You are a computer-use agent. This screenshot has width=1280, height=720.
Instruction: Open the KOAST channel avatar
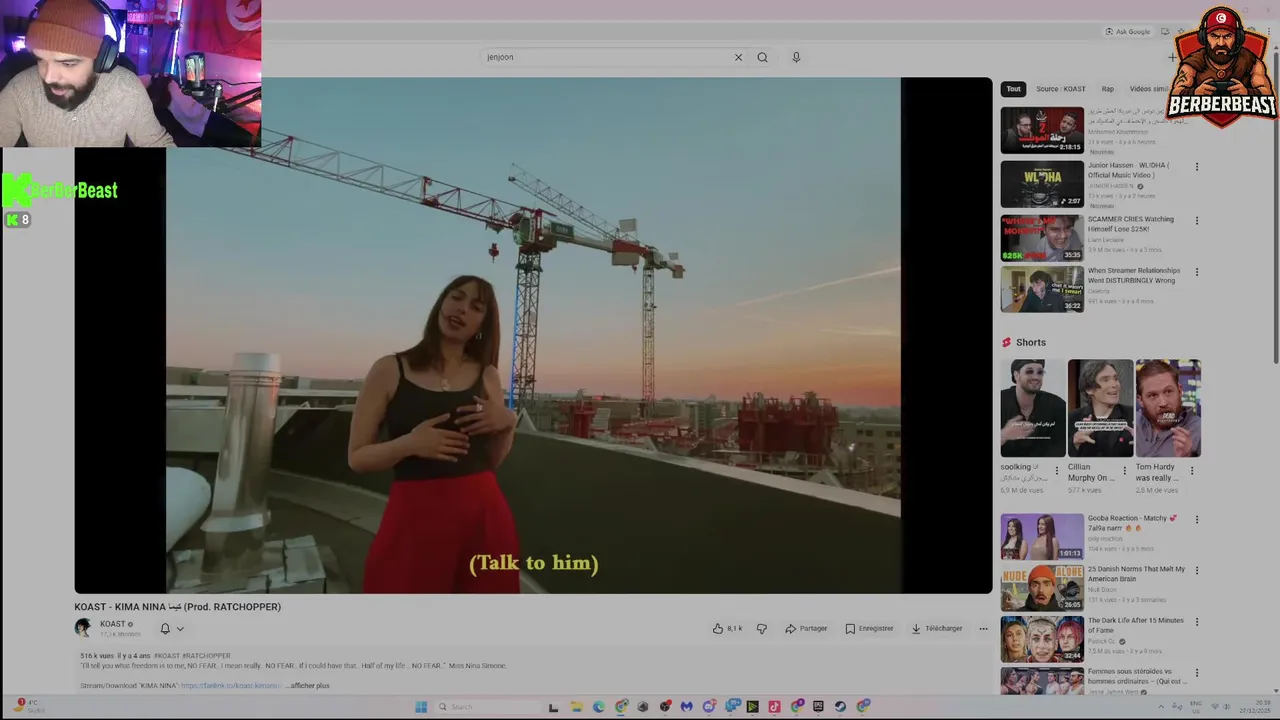click(x=83, y=628)
